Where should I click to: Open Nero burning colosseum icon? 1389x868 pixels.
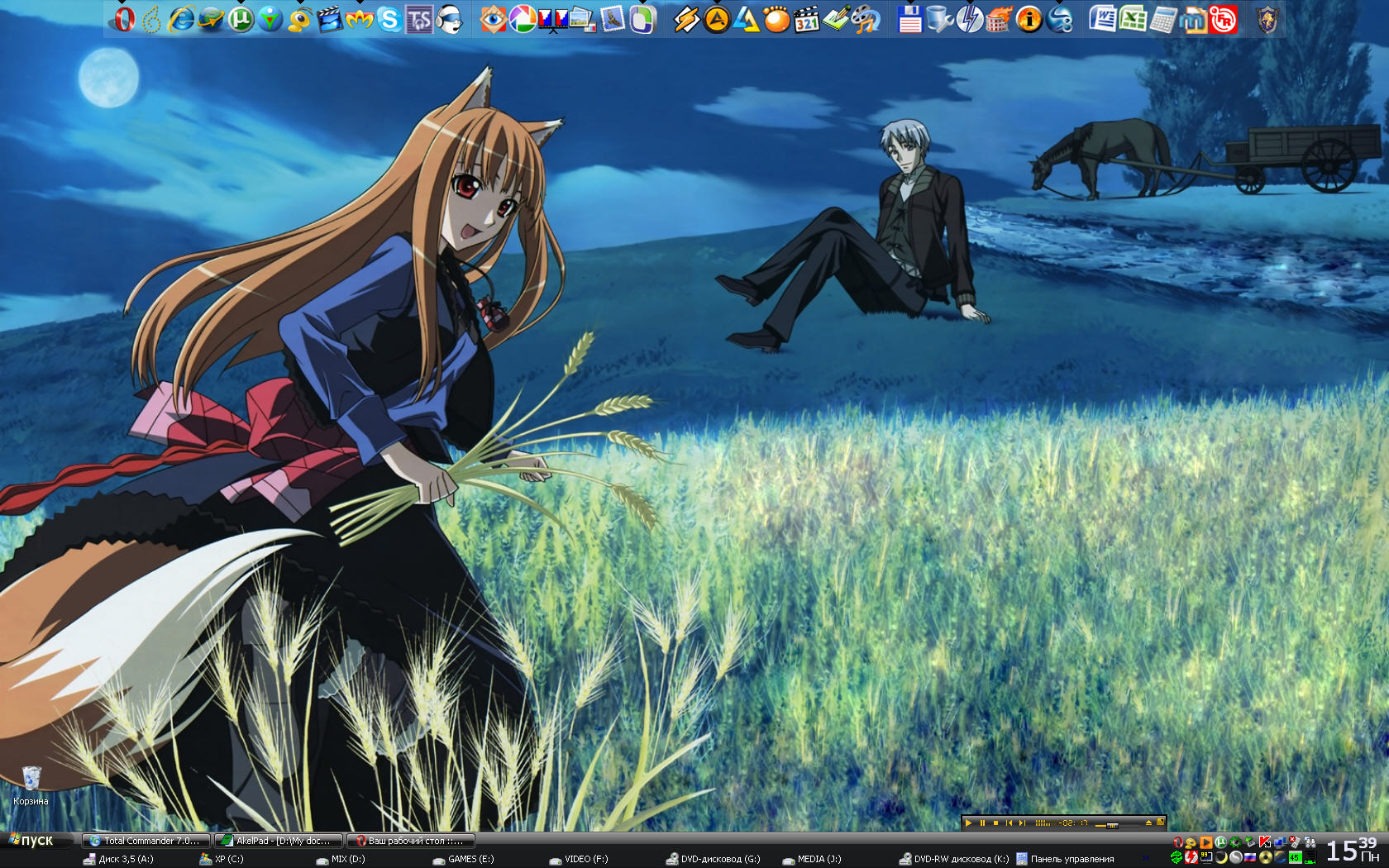pyautogui.click(x=999, y=18)
